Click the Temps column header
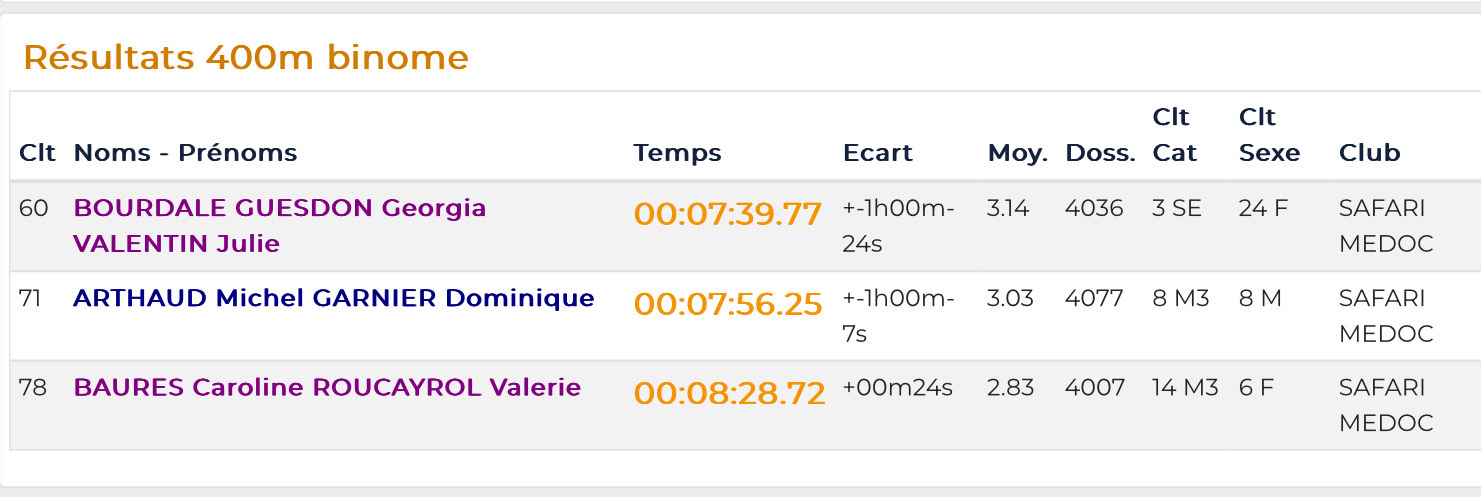1481x497 pixels. (677, 153)
